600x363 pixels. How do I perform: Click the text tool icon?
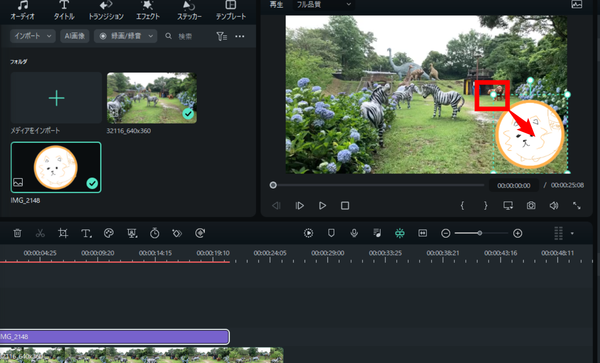click(x=86, y=233)
